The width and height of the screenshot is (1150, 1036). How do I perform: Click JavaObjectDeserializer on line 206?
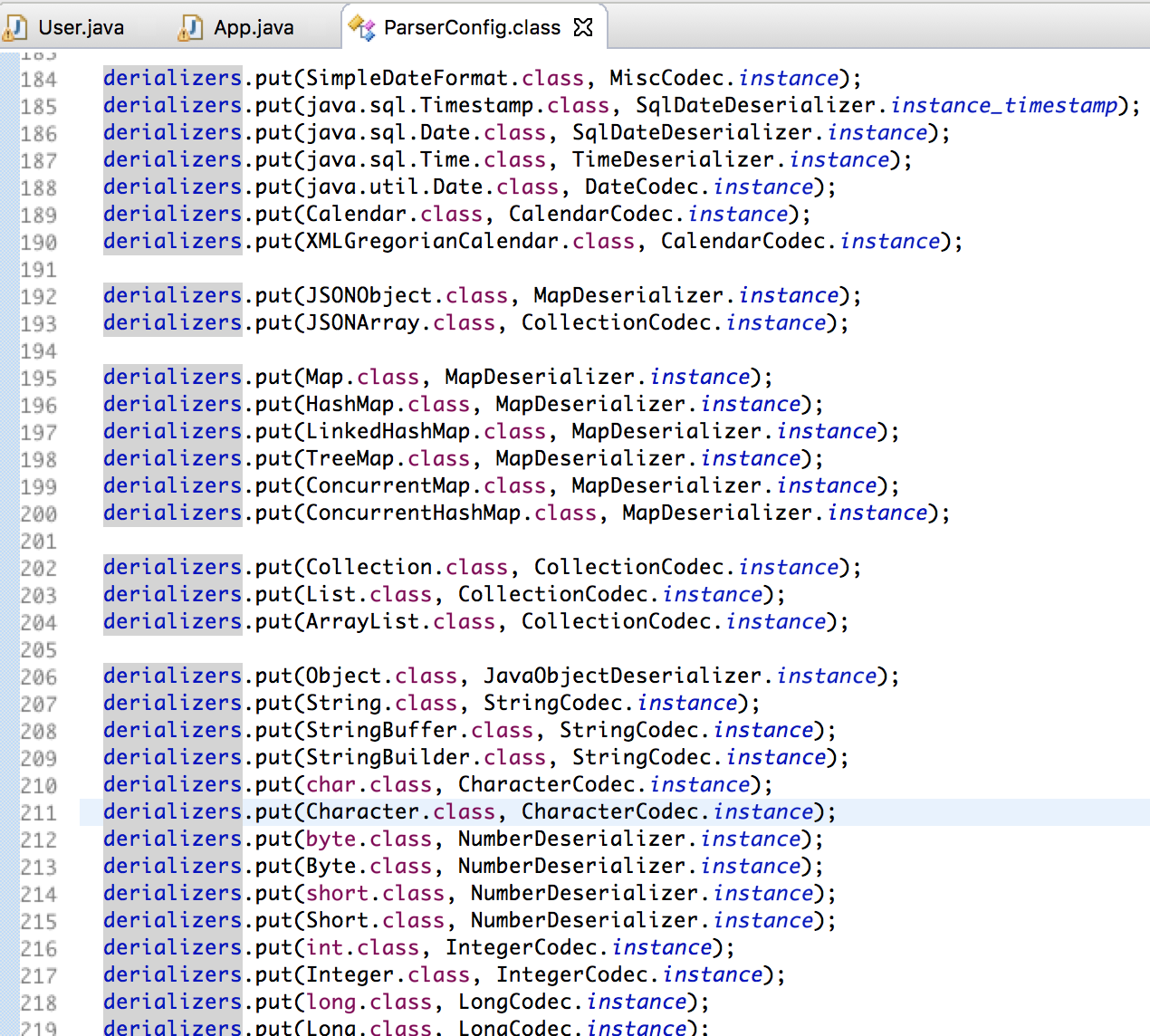(x=623, y=676)
